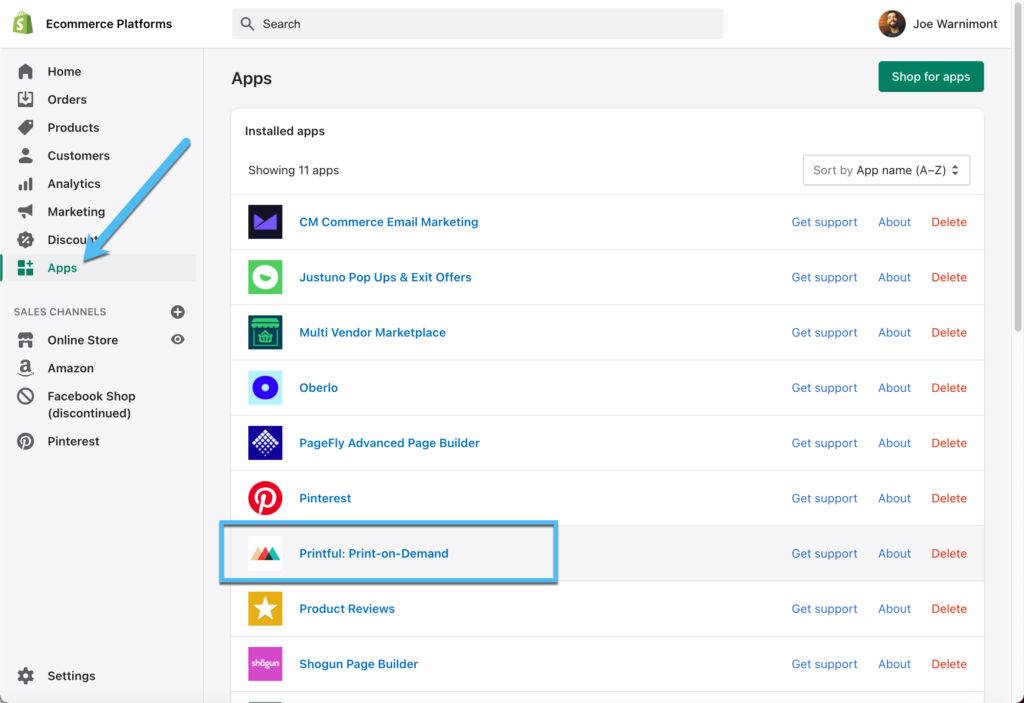Click the Apps grid icon
The width and height of the screenshot is (1024, 703).
[25, 268]
